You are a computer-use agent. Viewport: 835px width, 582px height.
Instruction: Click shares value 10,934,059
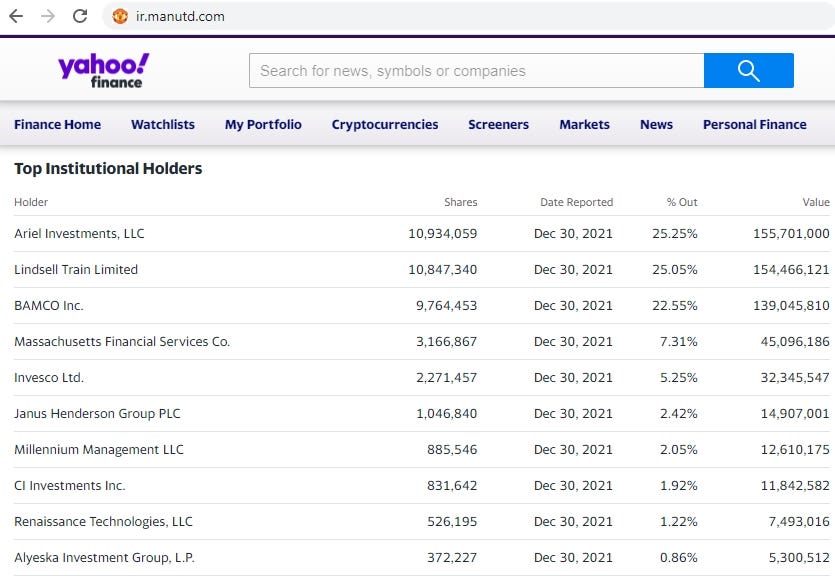[x=443, y=234]
